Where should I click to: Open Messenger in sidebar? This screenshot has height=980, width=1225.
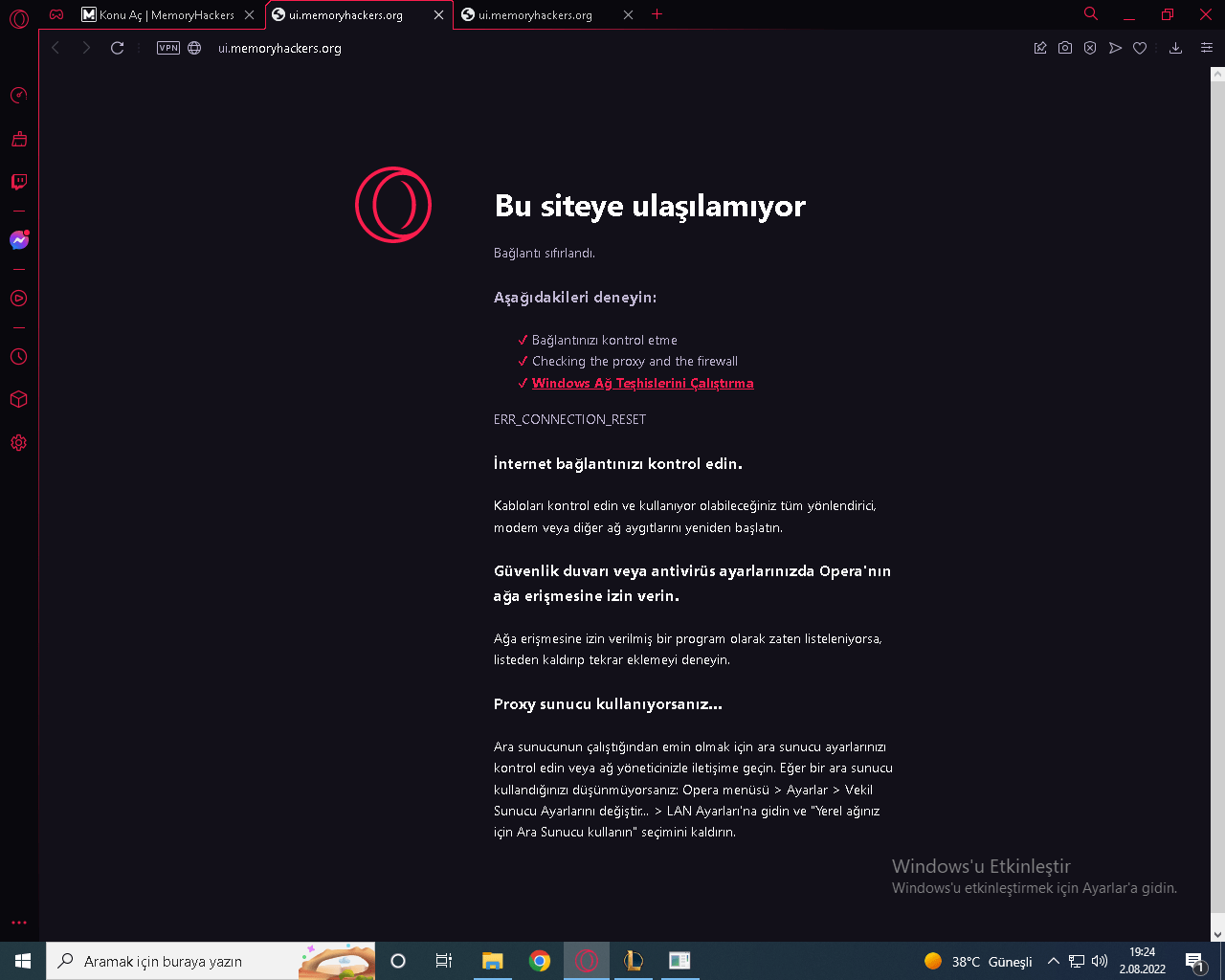19,240
